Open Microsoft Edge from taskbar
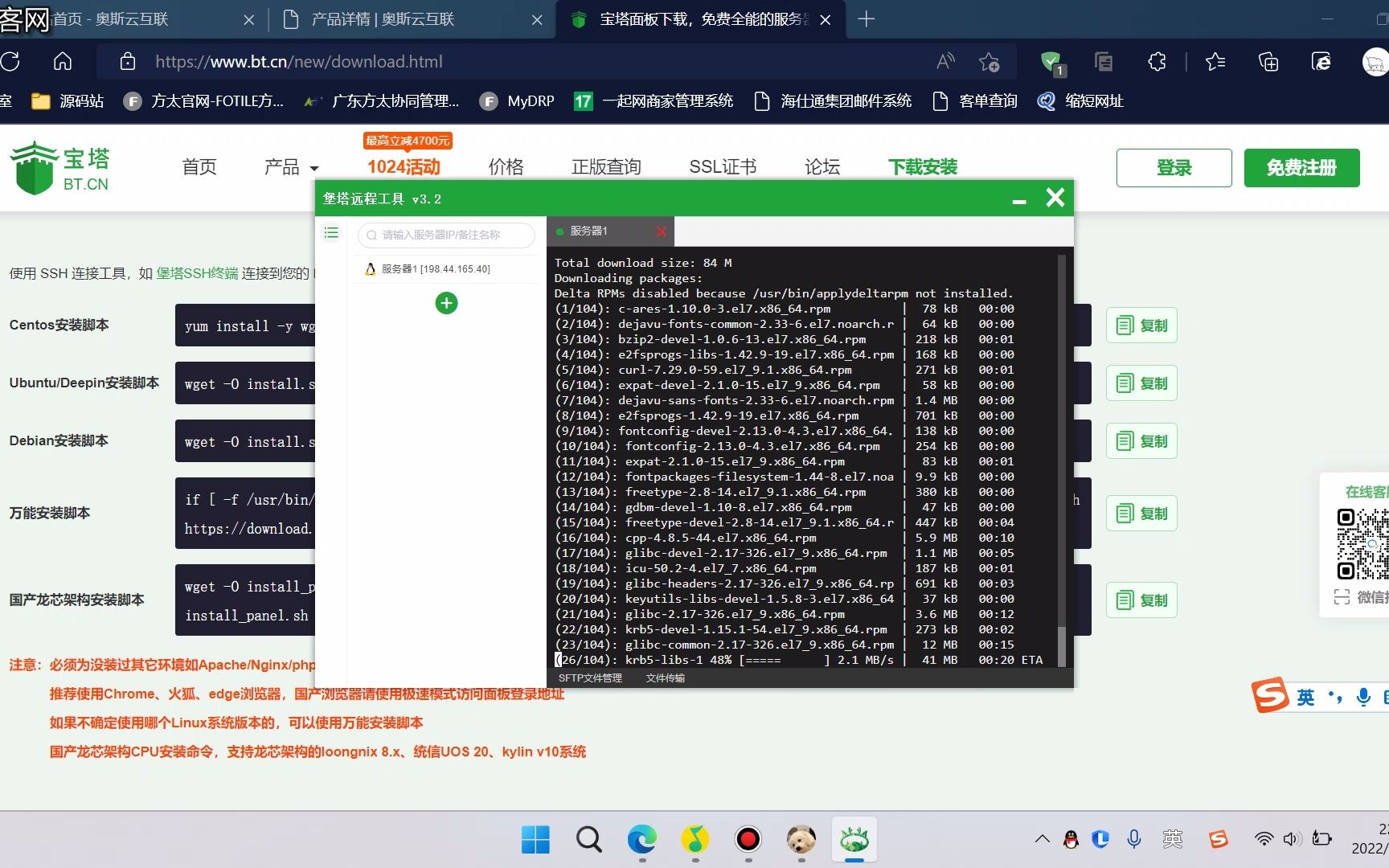This screenshot has height=868, width=1389. (641, 840)
